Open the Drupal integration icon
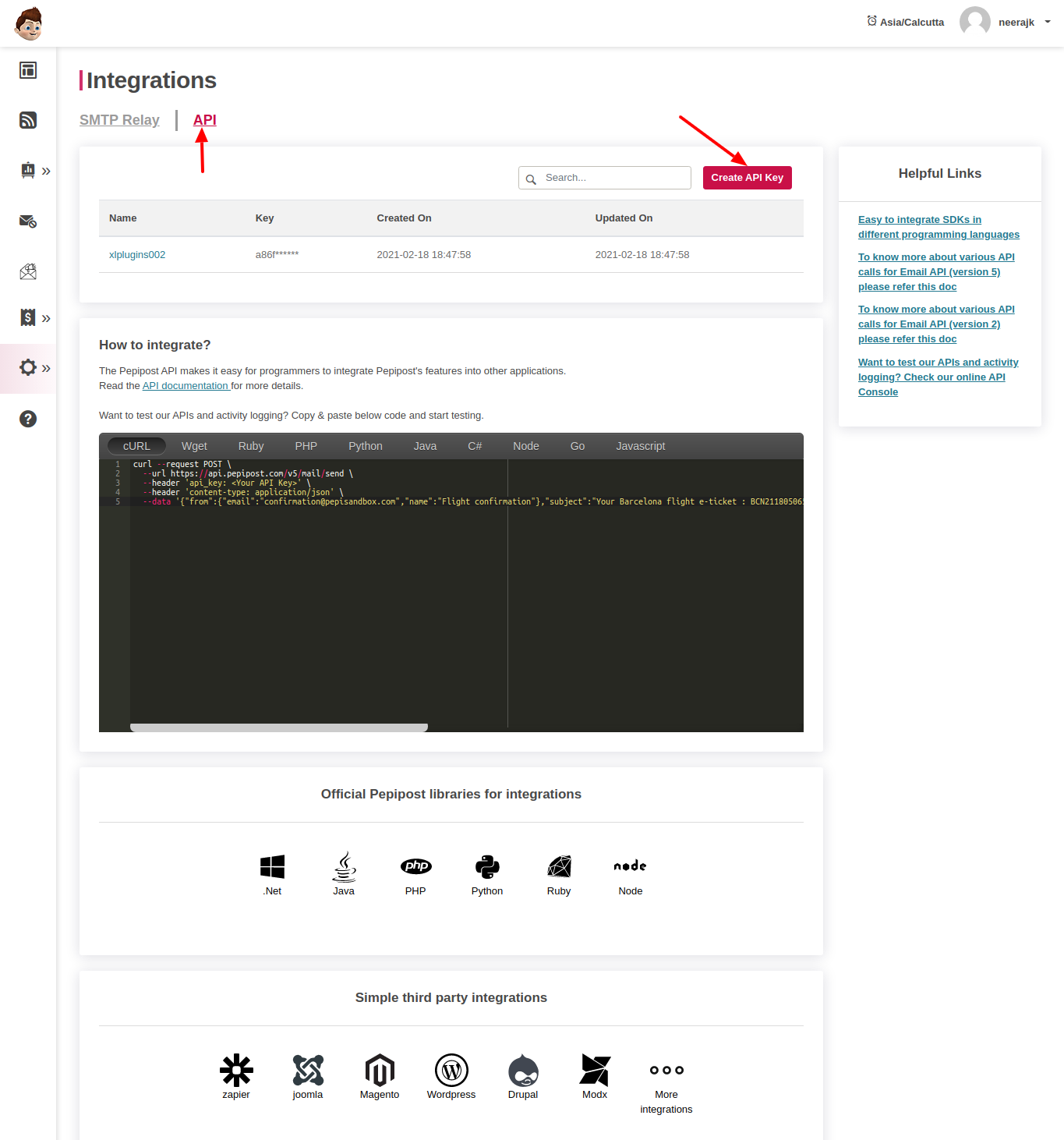This screenshot has height=1140, width=1064. [x=523, y=1070]
